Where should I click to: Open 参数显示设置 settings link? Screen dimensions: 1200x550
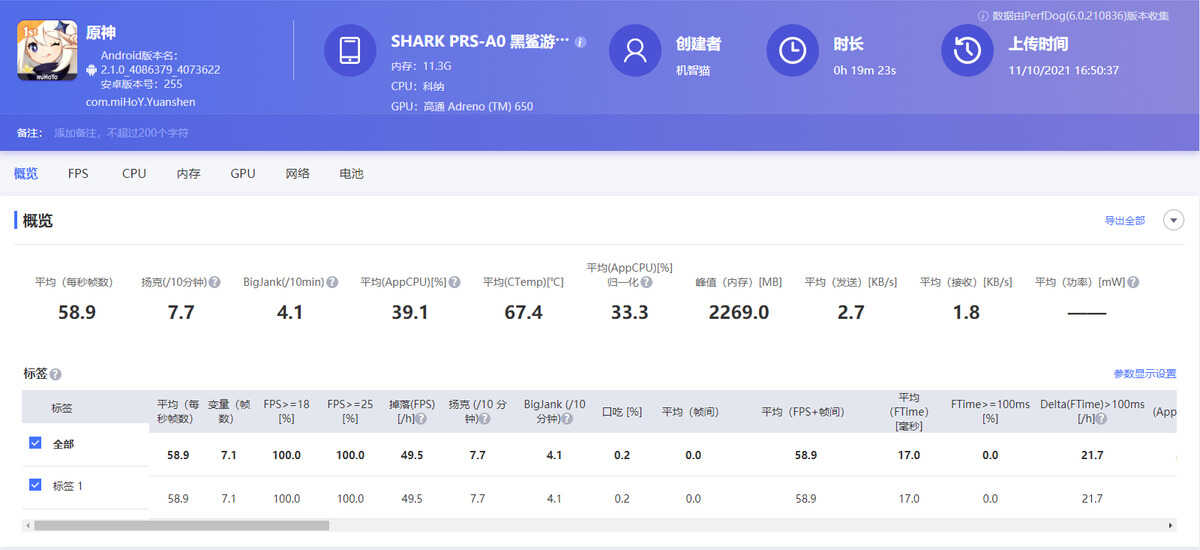pos(1145,374)
